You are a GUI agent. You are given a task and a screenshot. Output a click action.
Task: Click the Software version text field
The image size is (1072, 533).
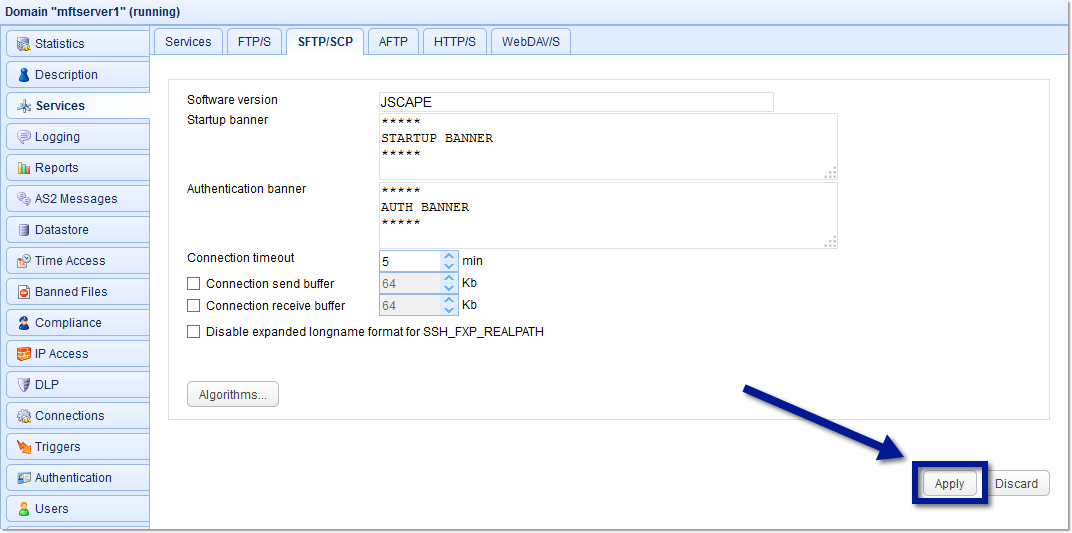click(576, 102)
